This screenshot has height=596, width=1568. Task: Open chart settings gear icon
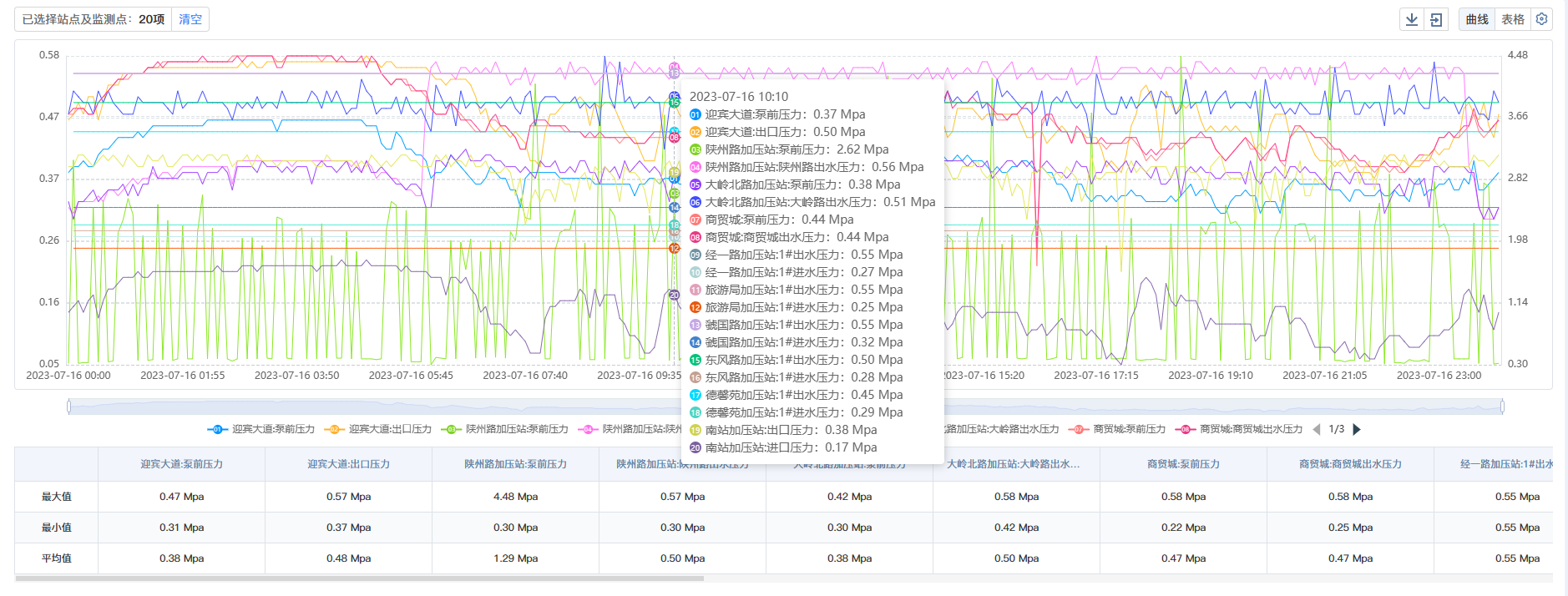pos(1541,19)
